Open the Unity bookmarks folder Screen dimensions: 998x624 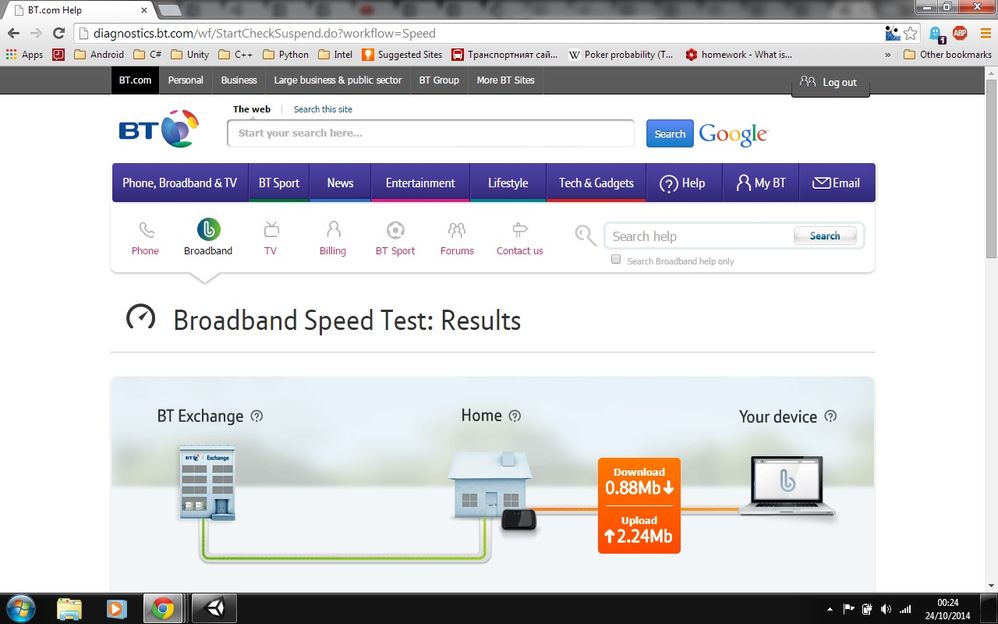coord(190,55)
